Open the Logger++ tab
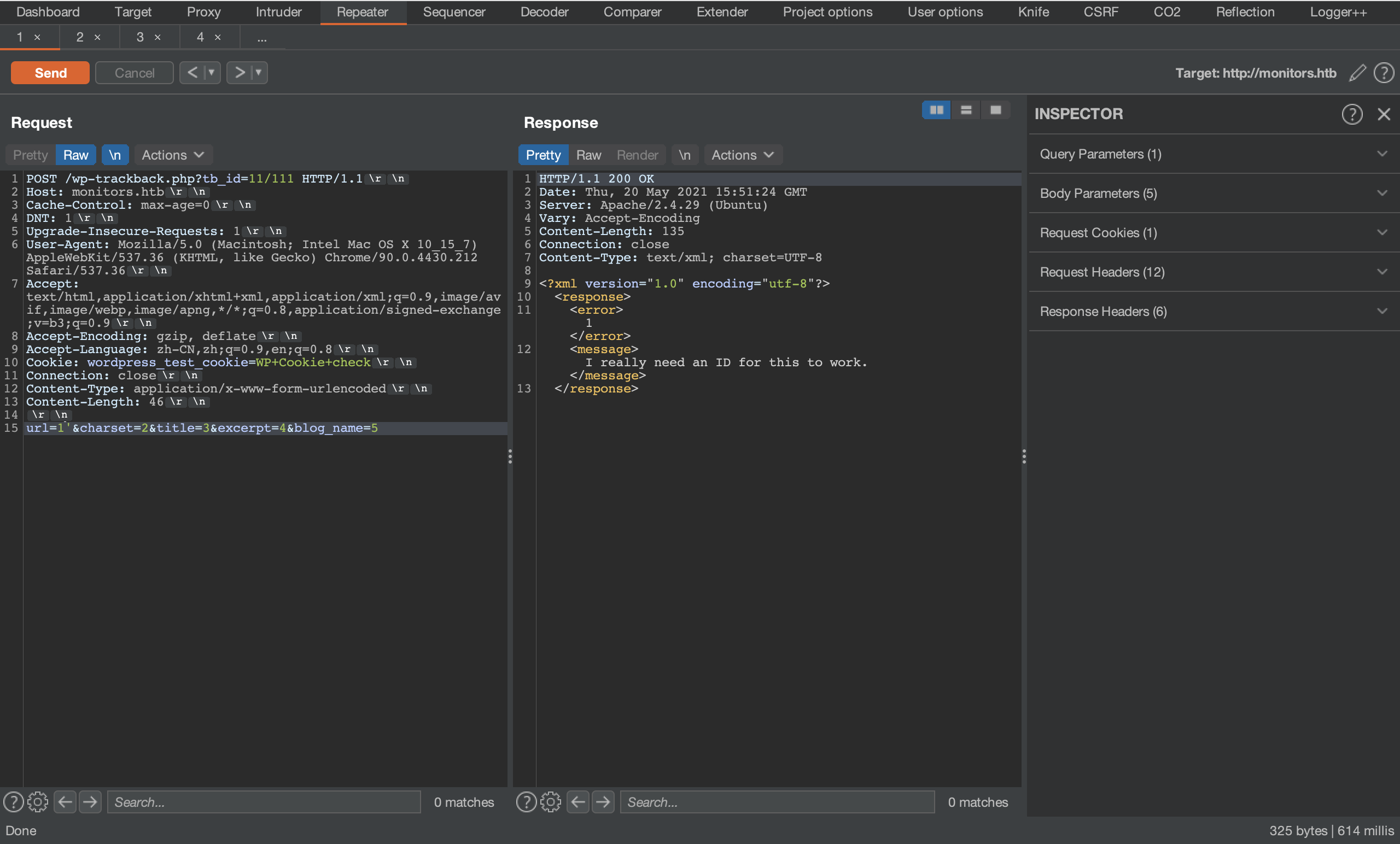The image size is (1400, 844). [1338, 12]
